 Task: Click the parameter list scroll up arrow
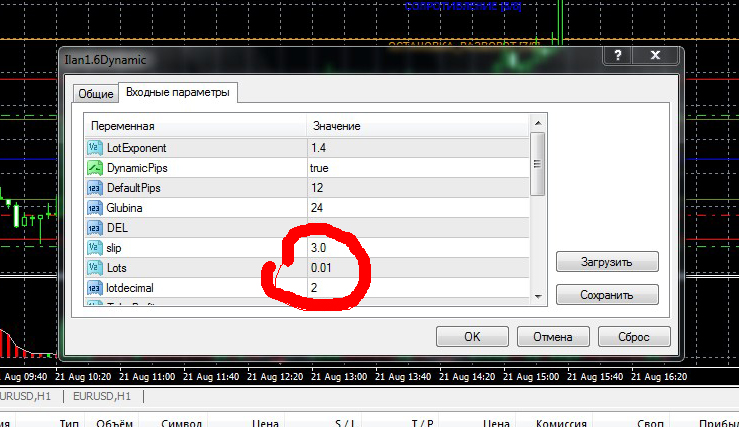point(538,123)
